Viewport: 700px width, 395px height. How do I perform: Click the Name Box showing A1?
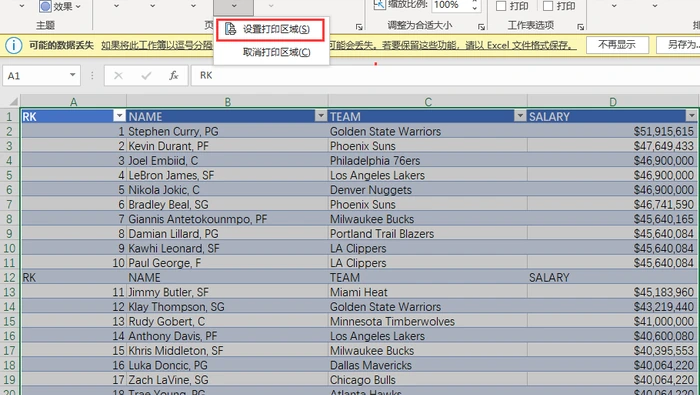tap(41, 76)
